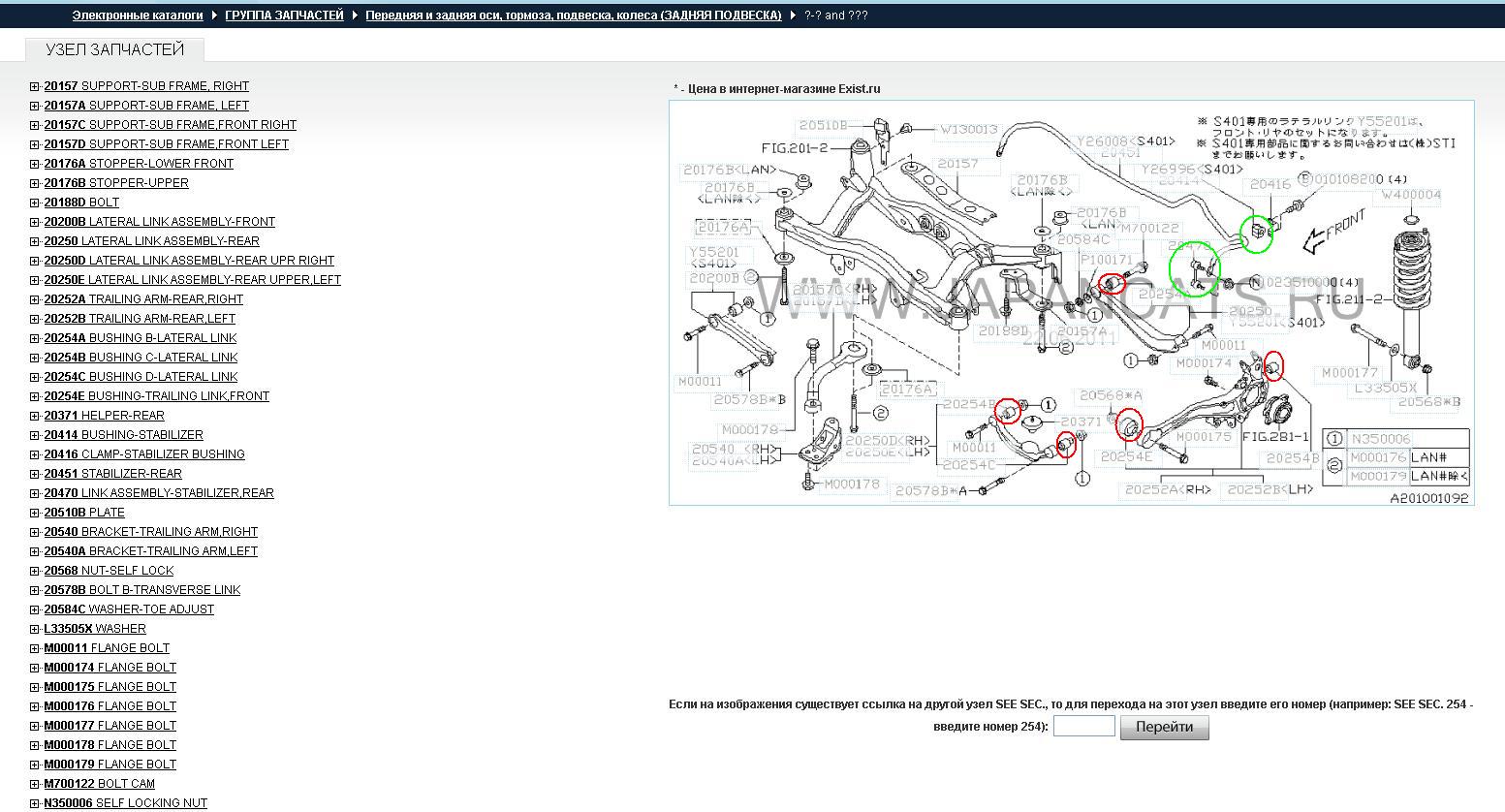Expand the N350006 SELF LOCKING NUT node

[x=35, y=803]
